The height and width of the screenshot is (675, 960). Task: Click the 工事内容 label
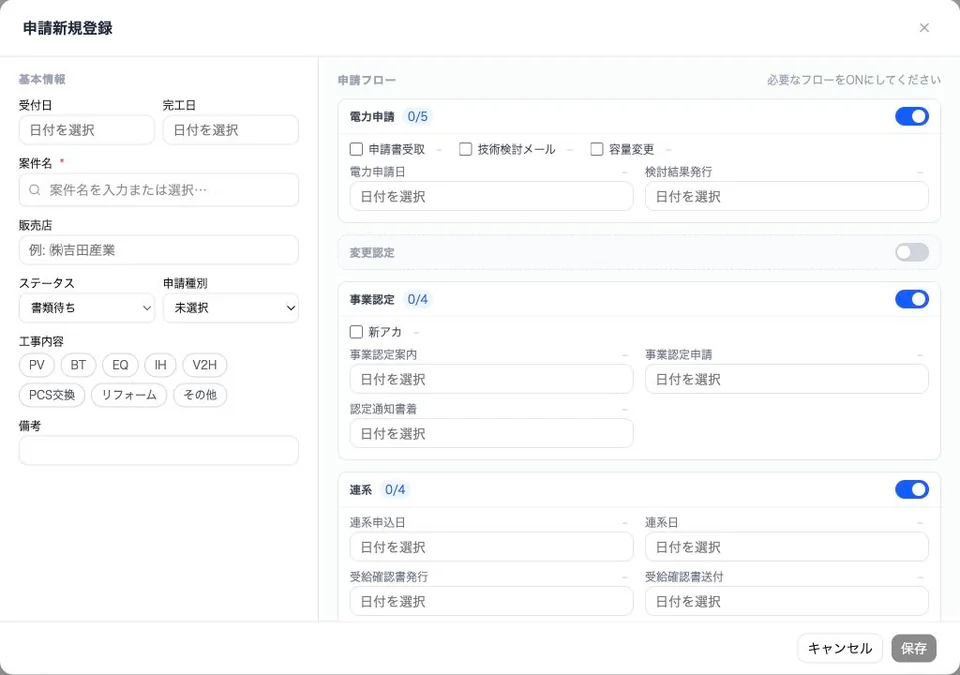coord(41,341)
